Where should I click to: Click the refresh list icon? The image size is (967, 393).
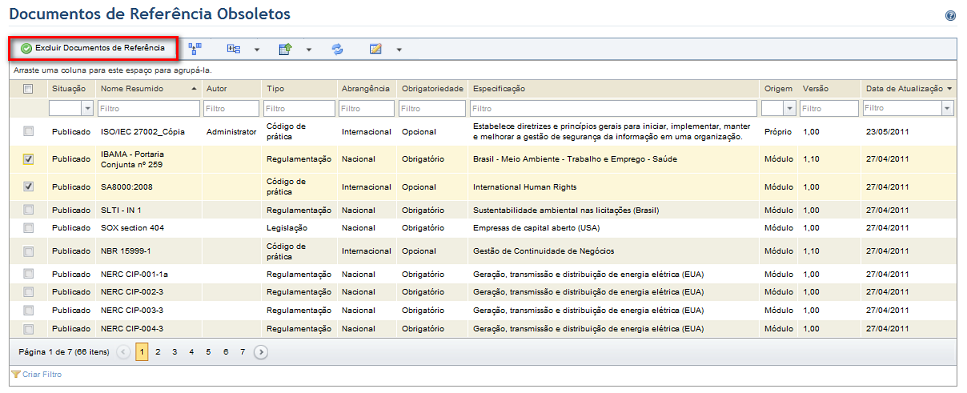pos(337,49)
